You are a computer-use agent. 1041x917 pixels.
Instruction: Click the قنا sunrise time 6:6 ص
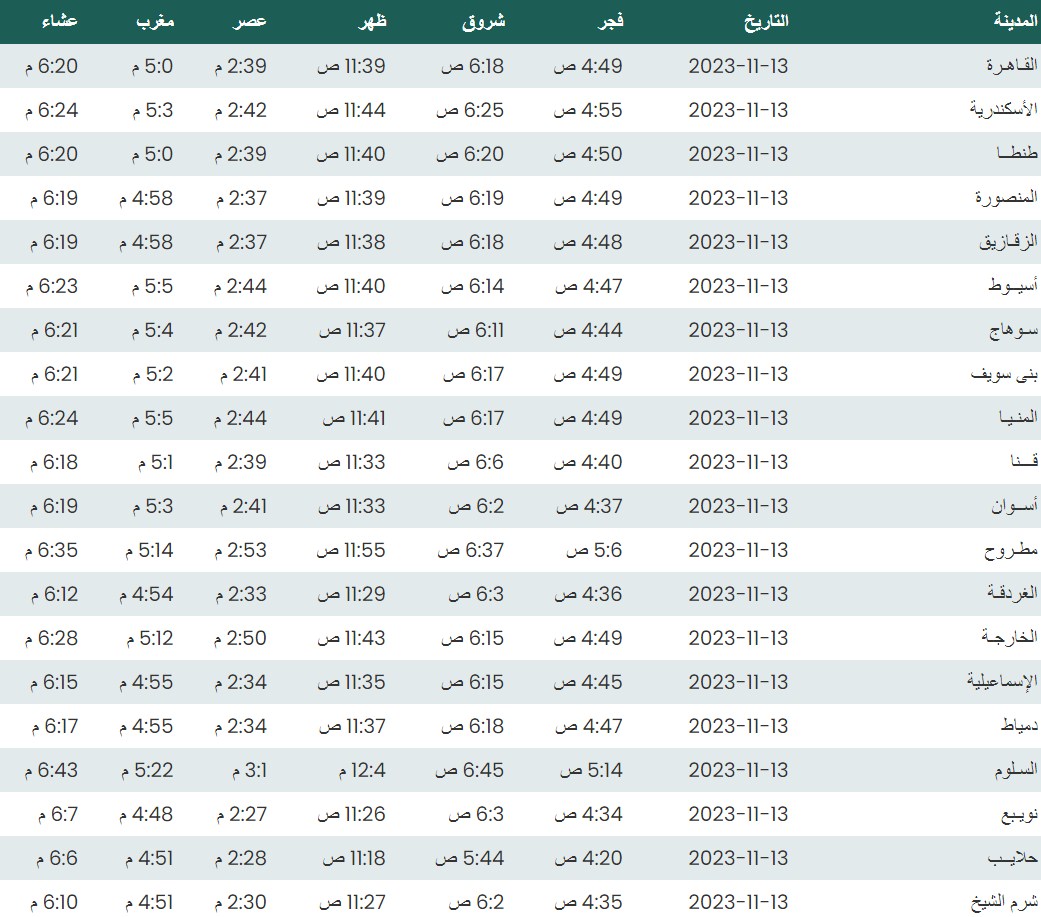(x=471, y=462)
